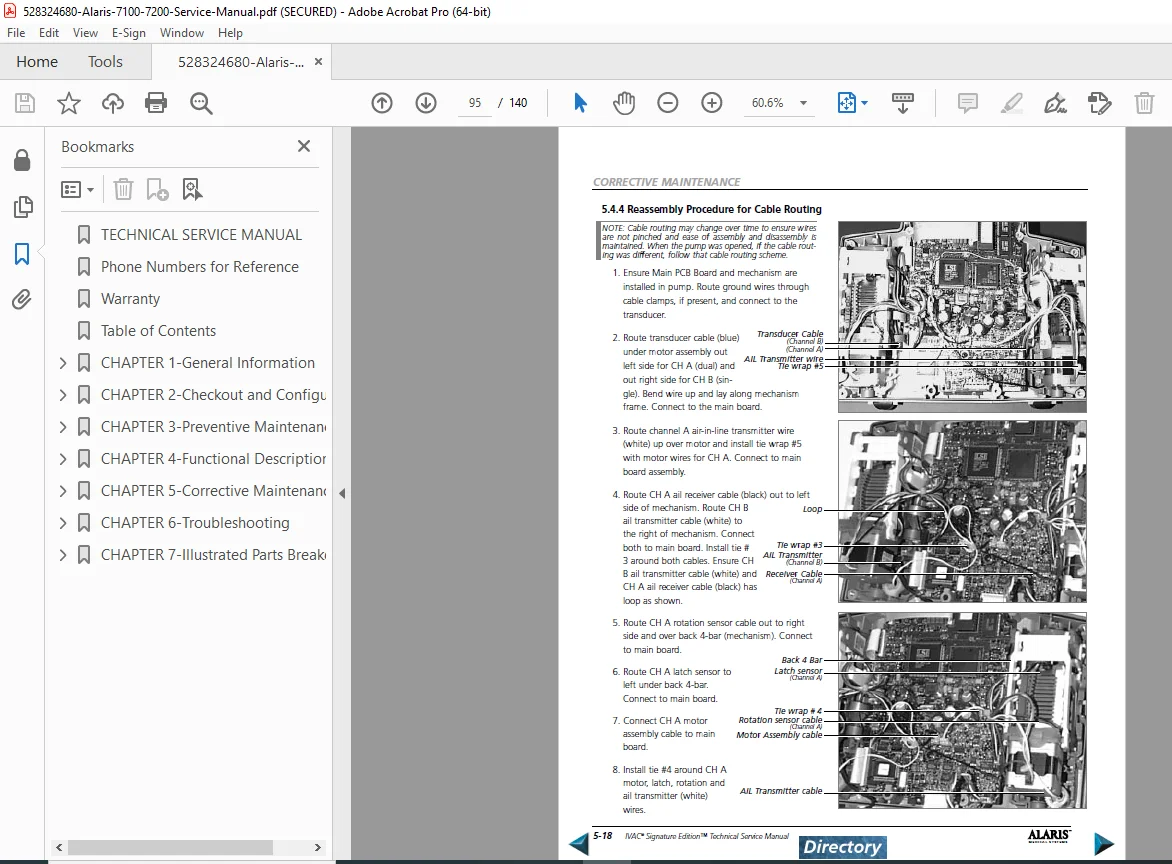Select the Hand pan tool
This screenshot has height=864, width=1172.
[x=623, y=103]
